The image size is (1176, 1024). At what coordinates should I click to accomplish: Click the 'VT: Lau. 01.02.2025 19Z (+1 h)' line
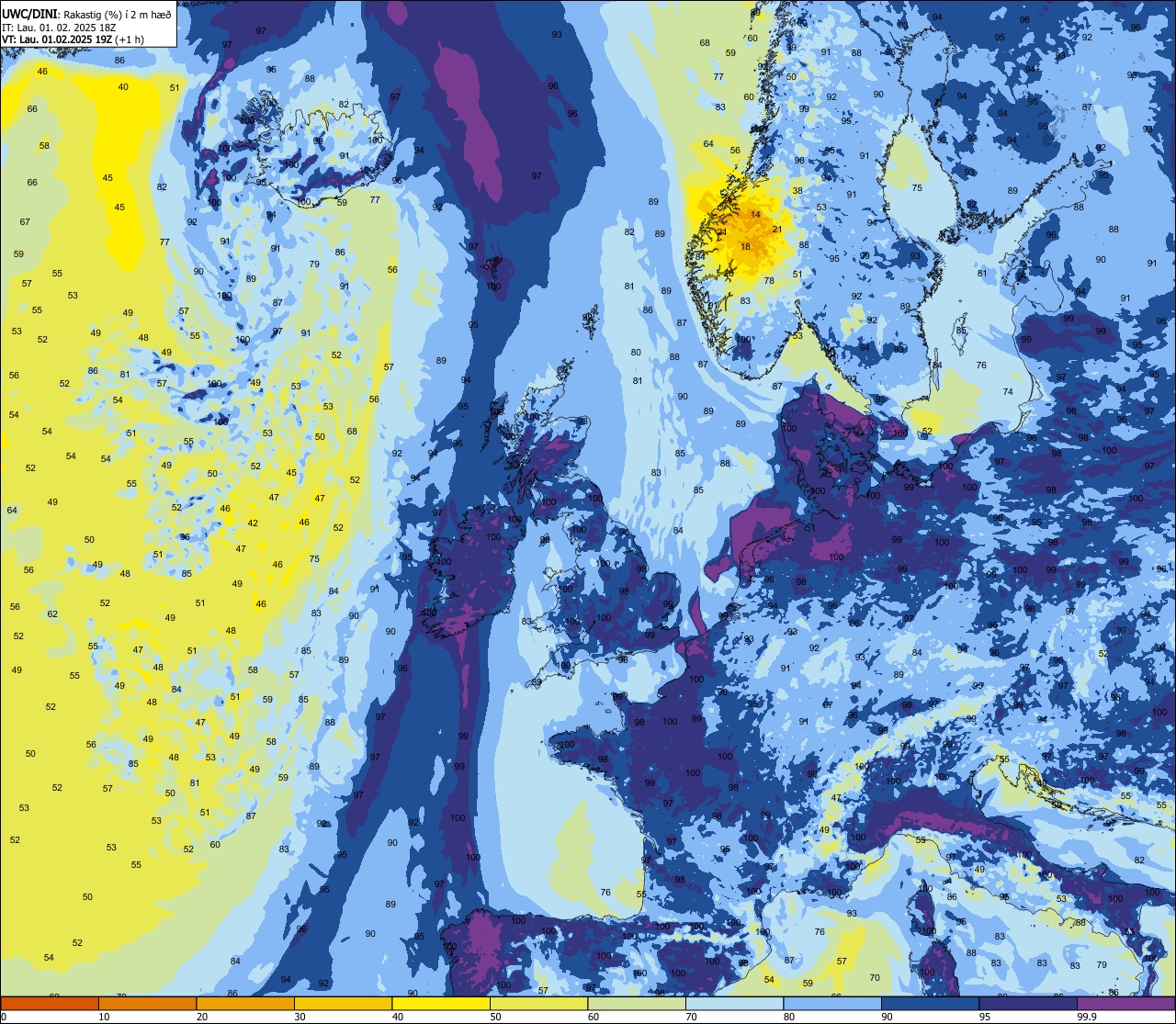coord(73,39)
